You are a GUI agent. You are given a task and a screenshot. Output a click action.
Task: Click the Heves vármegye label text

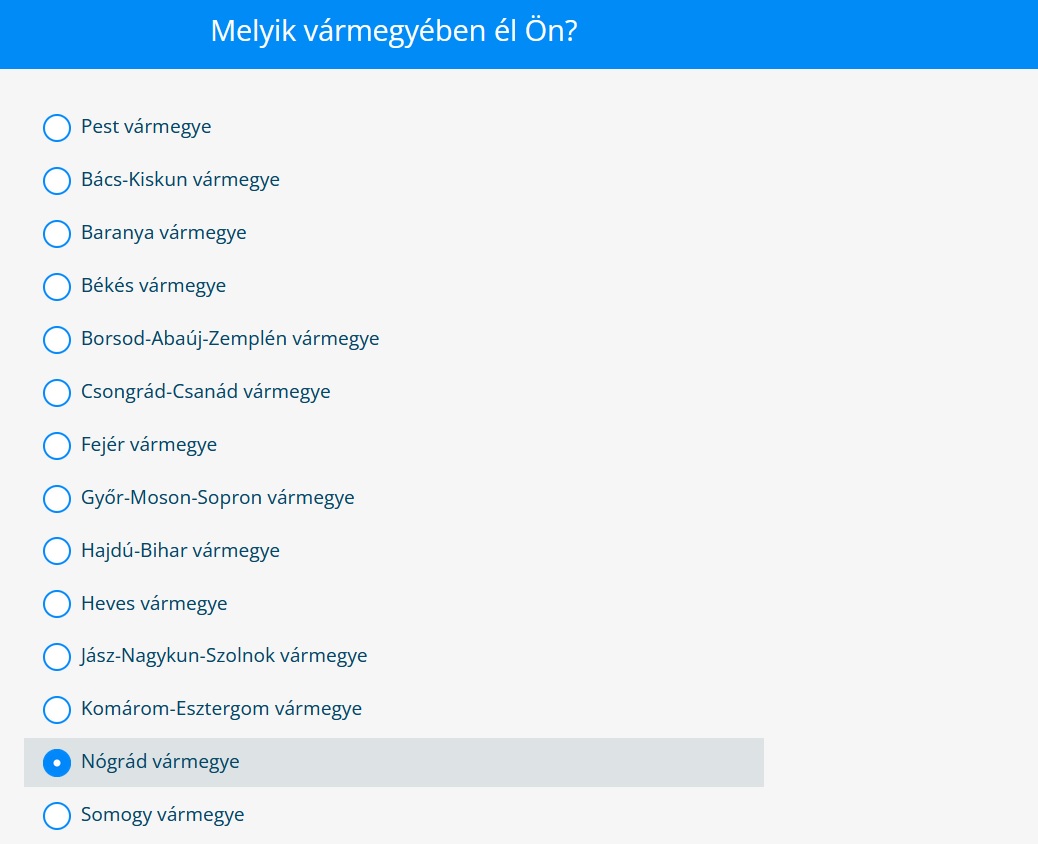[154, 603]
